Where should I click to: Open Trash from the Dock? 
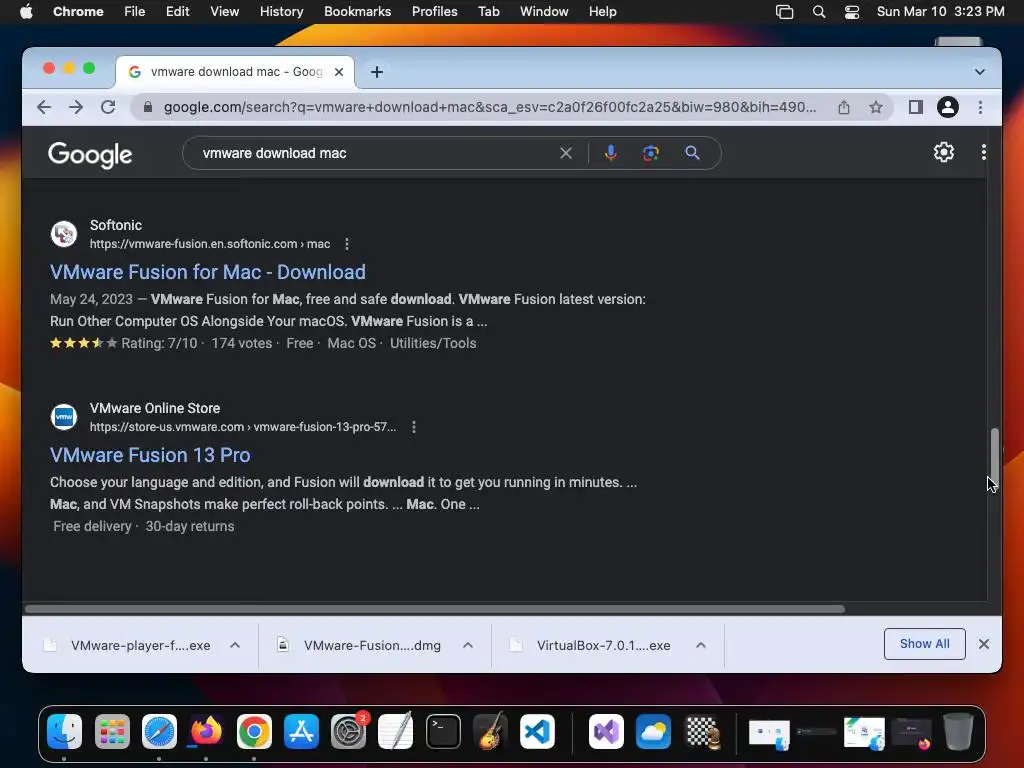coord(958,731)
